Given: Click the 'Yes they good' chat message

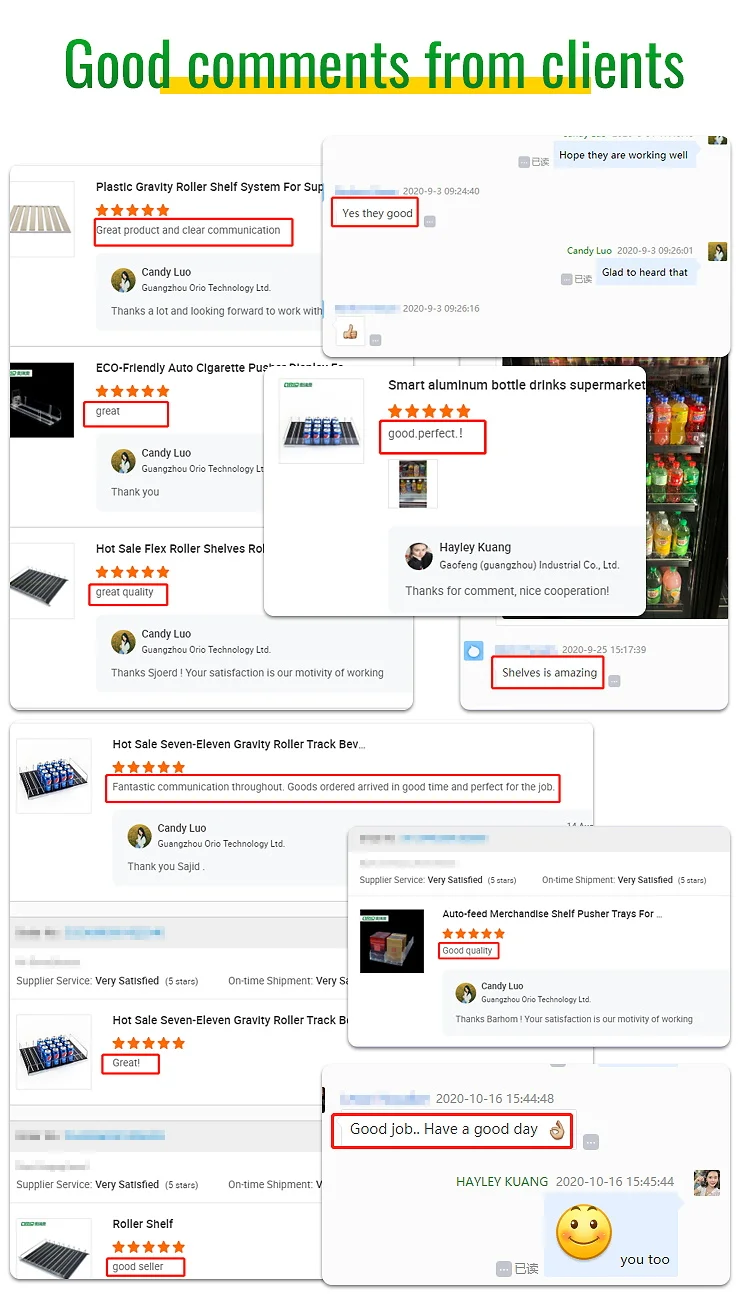Looking at the screenshot, I should coord(377,213).
